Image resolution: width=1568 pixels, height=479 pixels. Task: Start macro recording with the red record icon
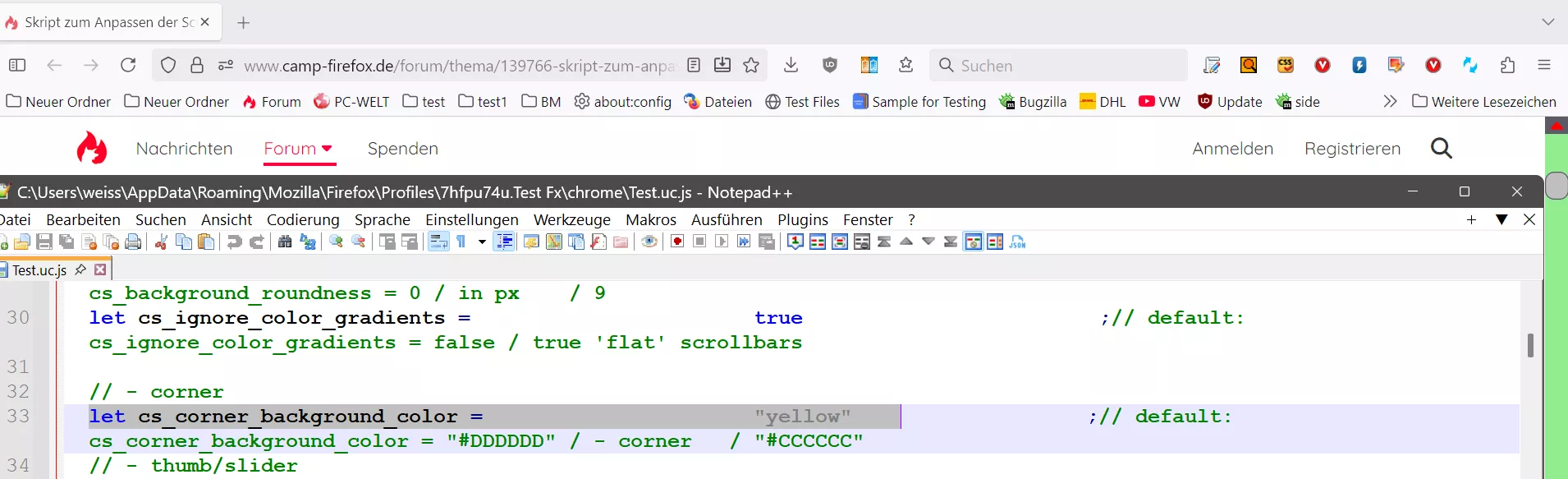click(x=677, y=242)
